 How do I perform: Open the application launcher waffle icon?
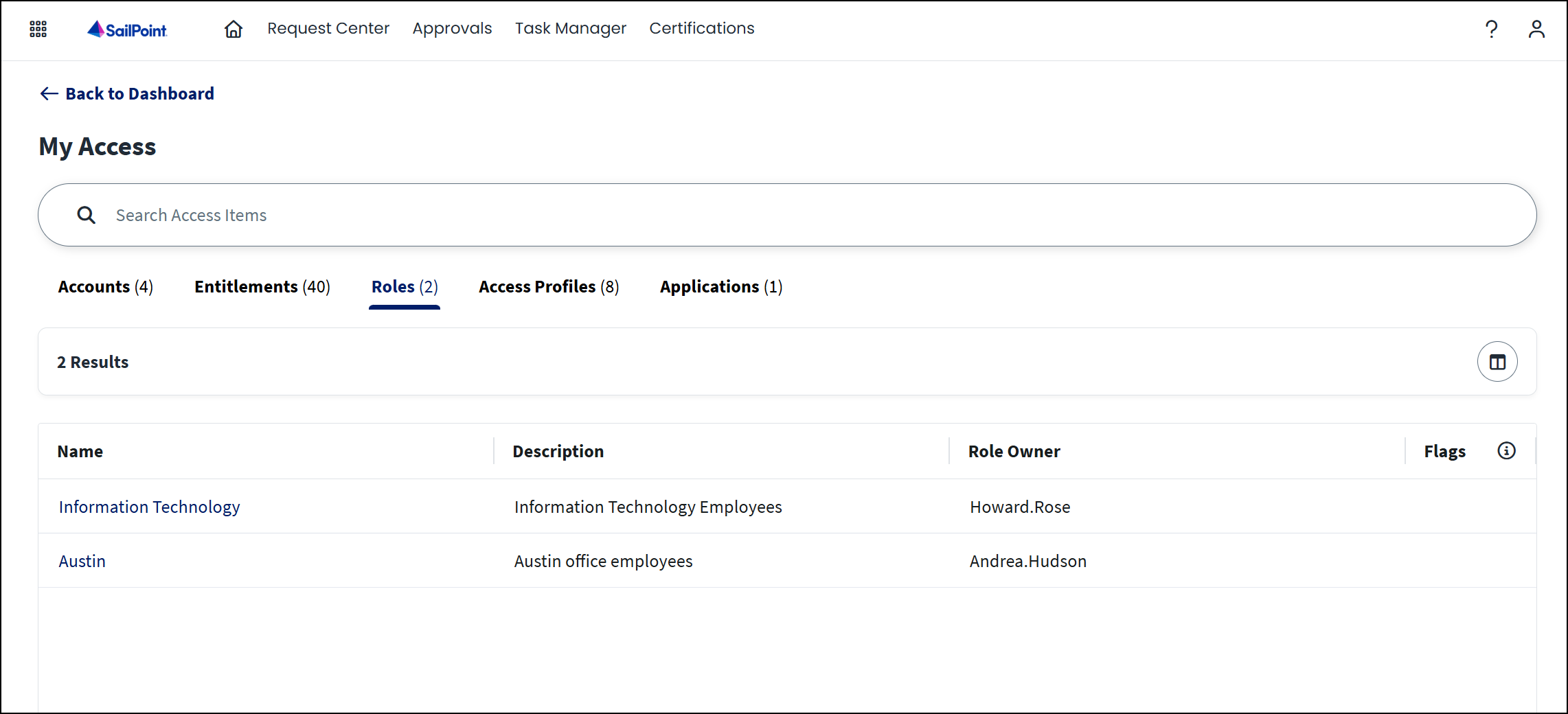coord(38,29)
